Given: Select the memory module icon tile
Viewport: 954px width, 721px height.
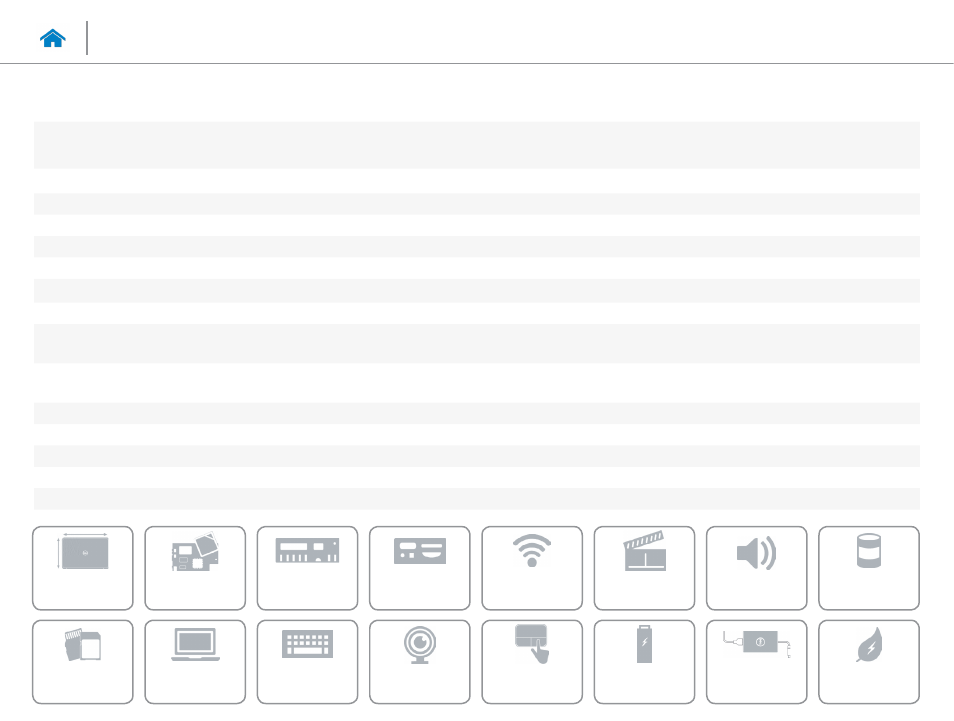Looking at the screenshot, I should pos(307,568).
